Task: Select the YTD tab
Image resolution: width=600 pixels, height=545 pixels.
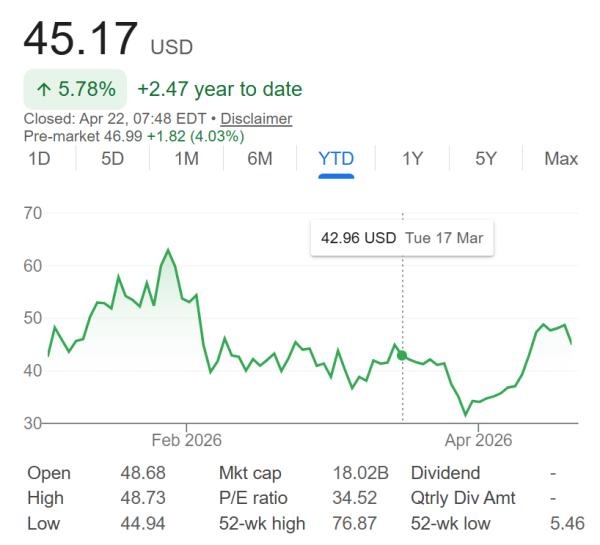Action: 336,158
